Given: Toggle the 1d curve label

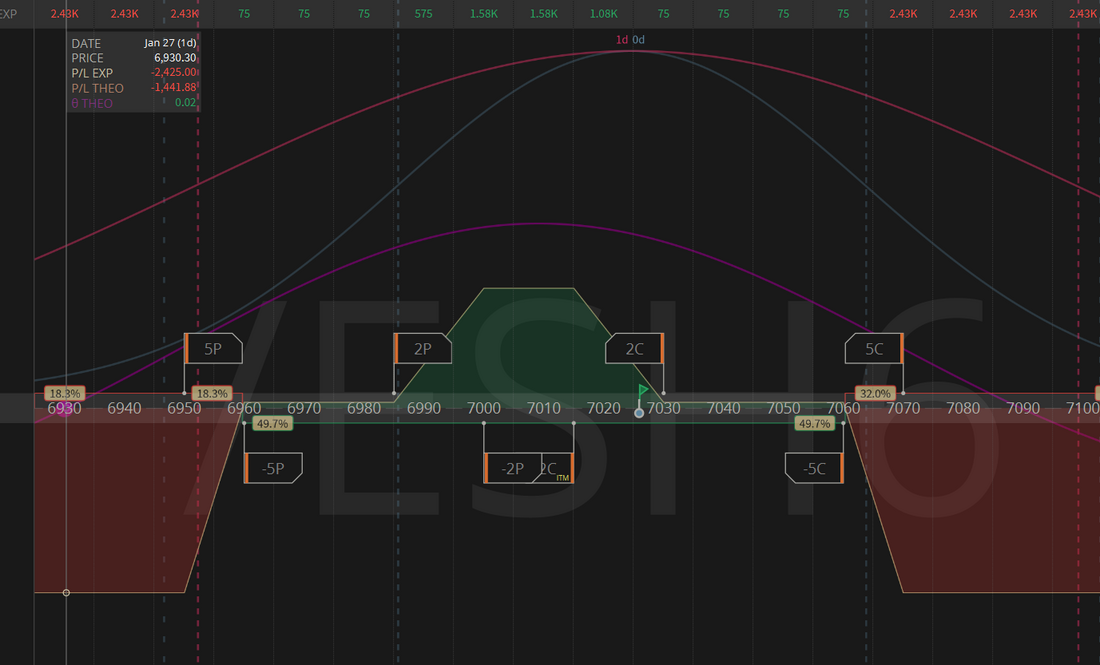Looking at the screenshot, I should 621,40.
